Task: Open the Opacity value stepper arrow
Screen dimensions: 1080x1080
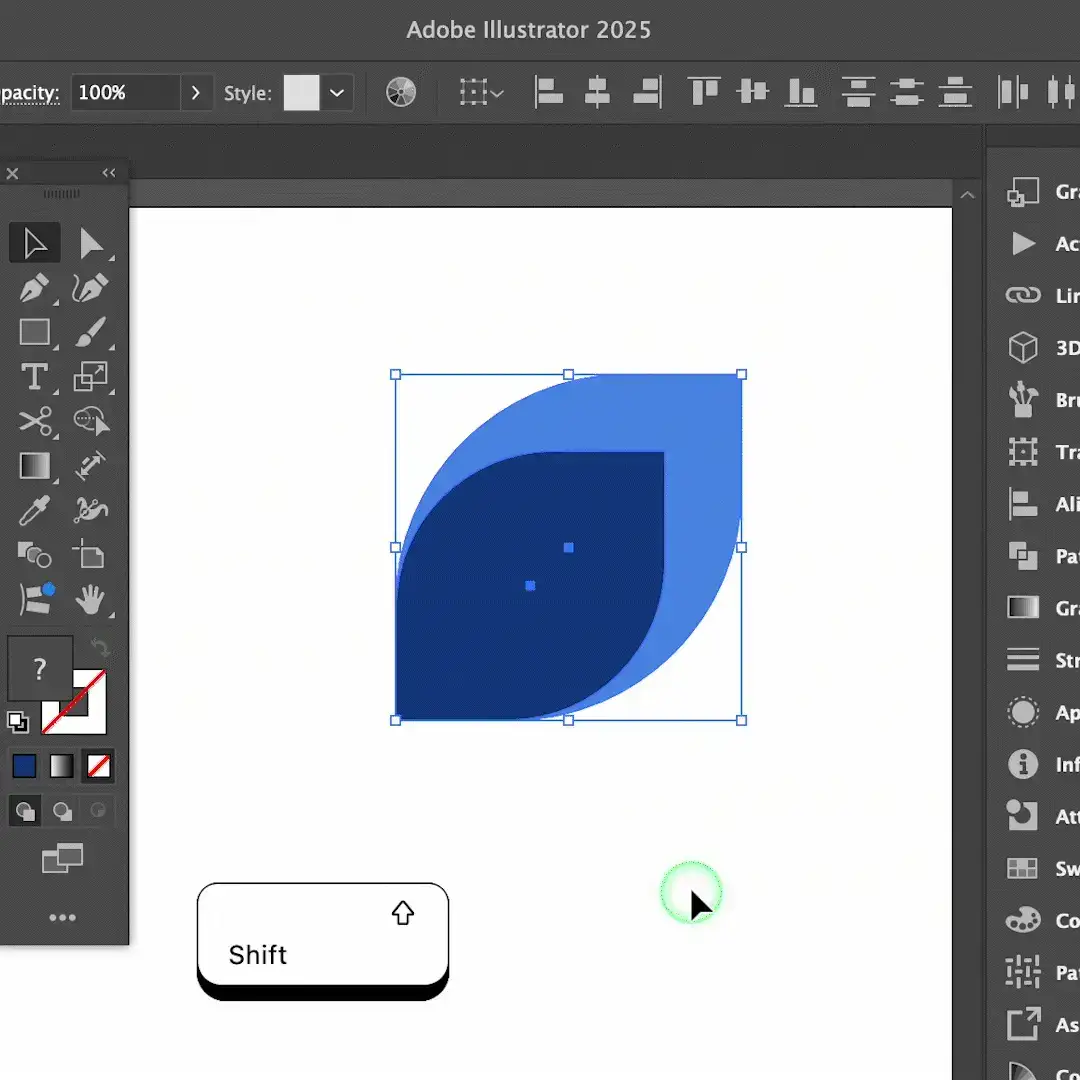Action: 197,92
